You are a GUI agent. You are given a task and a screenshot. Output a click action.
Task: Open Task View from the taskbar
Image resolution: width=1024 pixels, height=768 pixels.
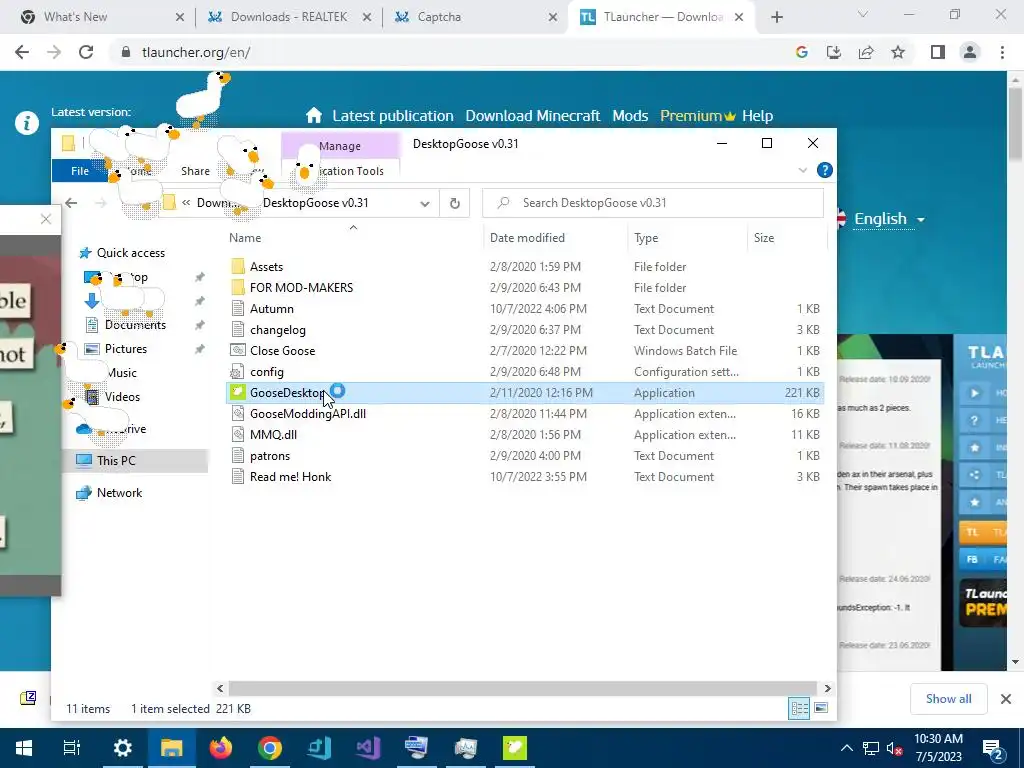[x=72, y=748]
